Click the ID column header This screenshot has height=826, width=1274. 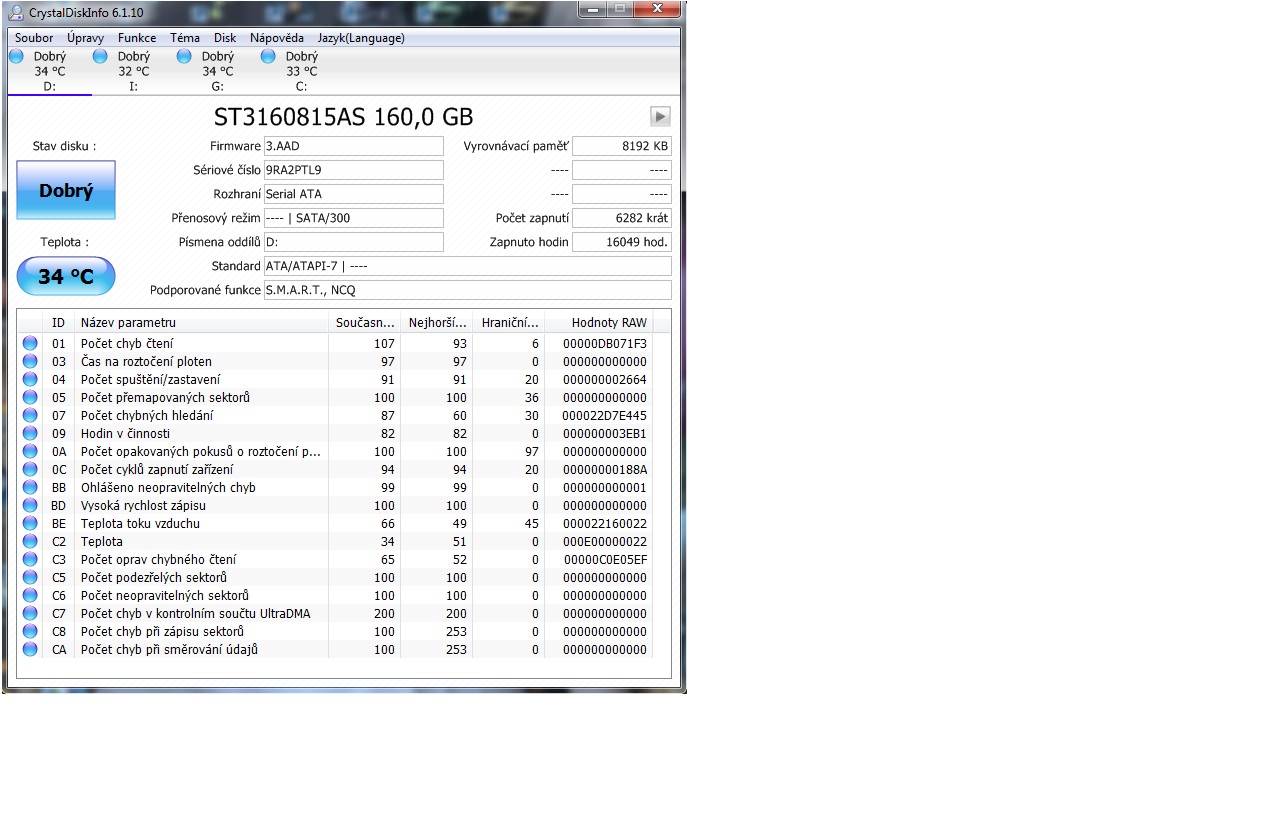tap(58, 322)
